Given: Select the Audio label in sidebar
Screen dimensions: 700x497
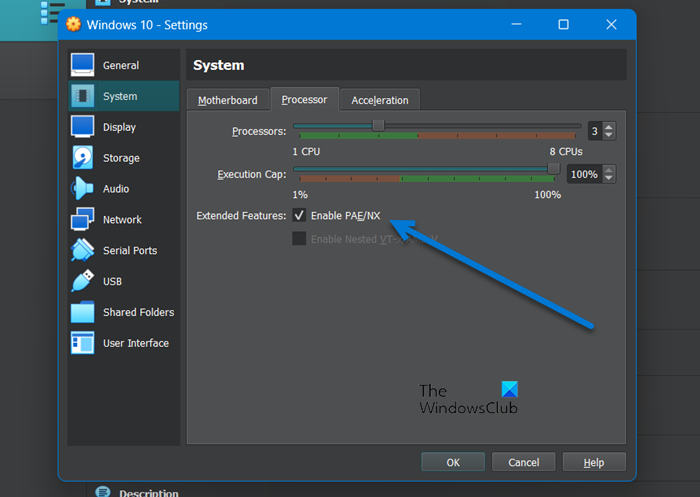Looking at the screenshot, I should [x=116, y=189].
